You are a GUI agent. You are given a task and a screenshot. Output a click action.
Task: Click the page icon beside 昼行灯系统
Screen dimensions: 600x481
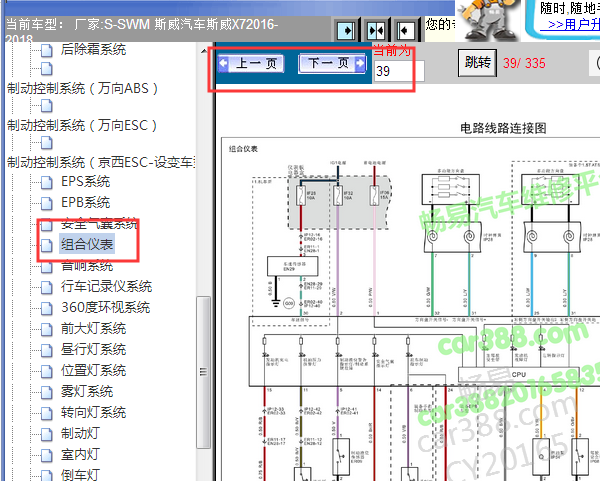(47, 351)
